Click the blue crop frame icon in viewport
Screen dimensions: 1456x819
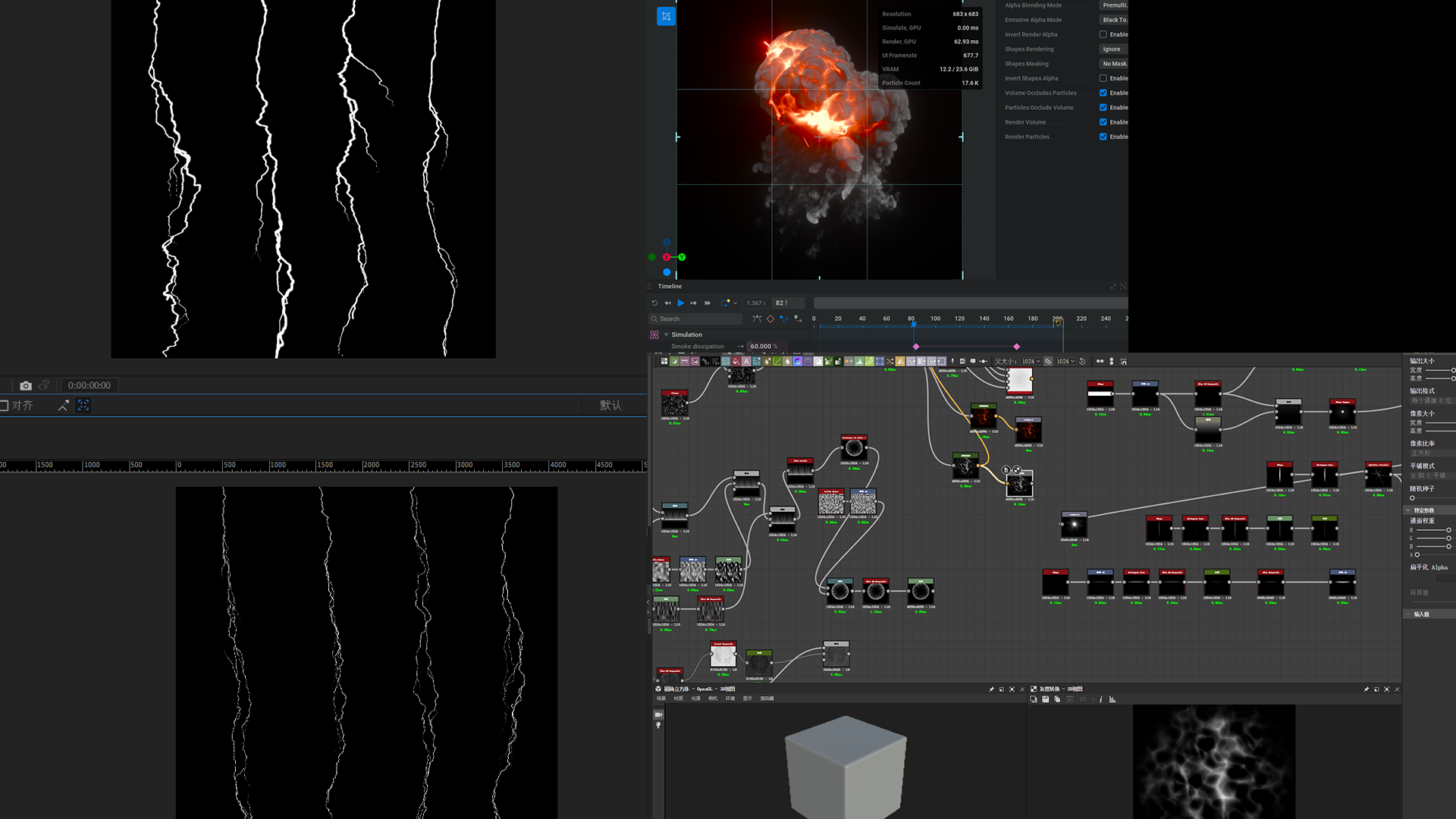tap(666, 16)
